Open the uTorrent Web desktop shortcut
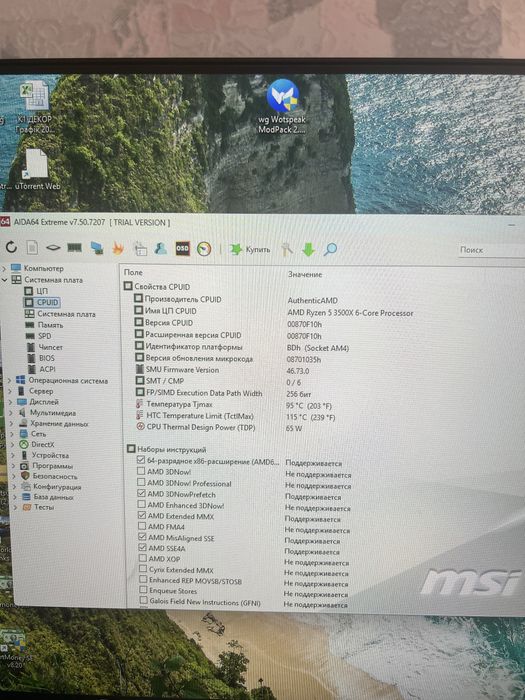The image size is (525, 700). click(37, 169)
